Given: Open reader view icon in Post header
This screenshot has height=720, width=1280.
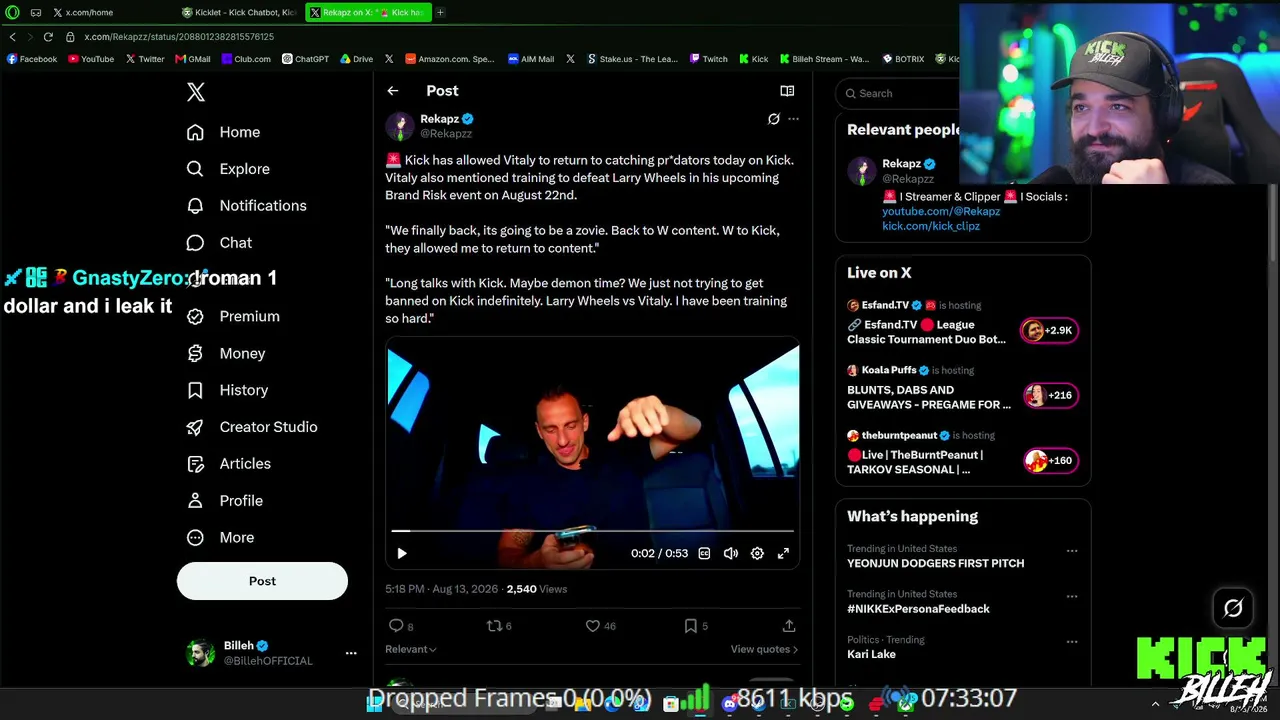Looking at the screenshot, I should [787, 91].
